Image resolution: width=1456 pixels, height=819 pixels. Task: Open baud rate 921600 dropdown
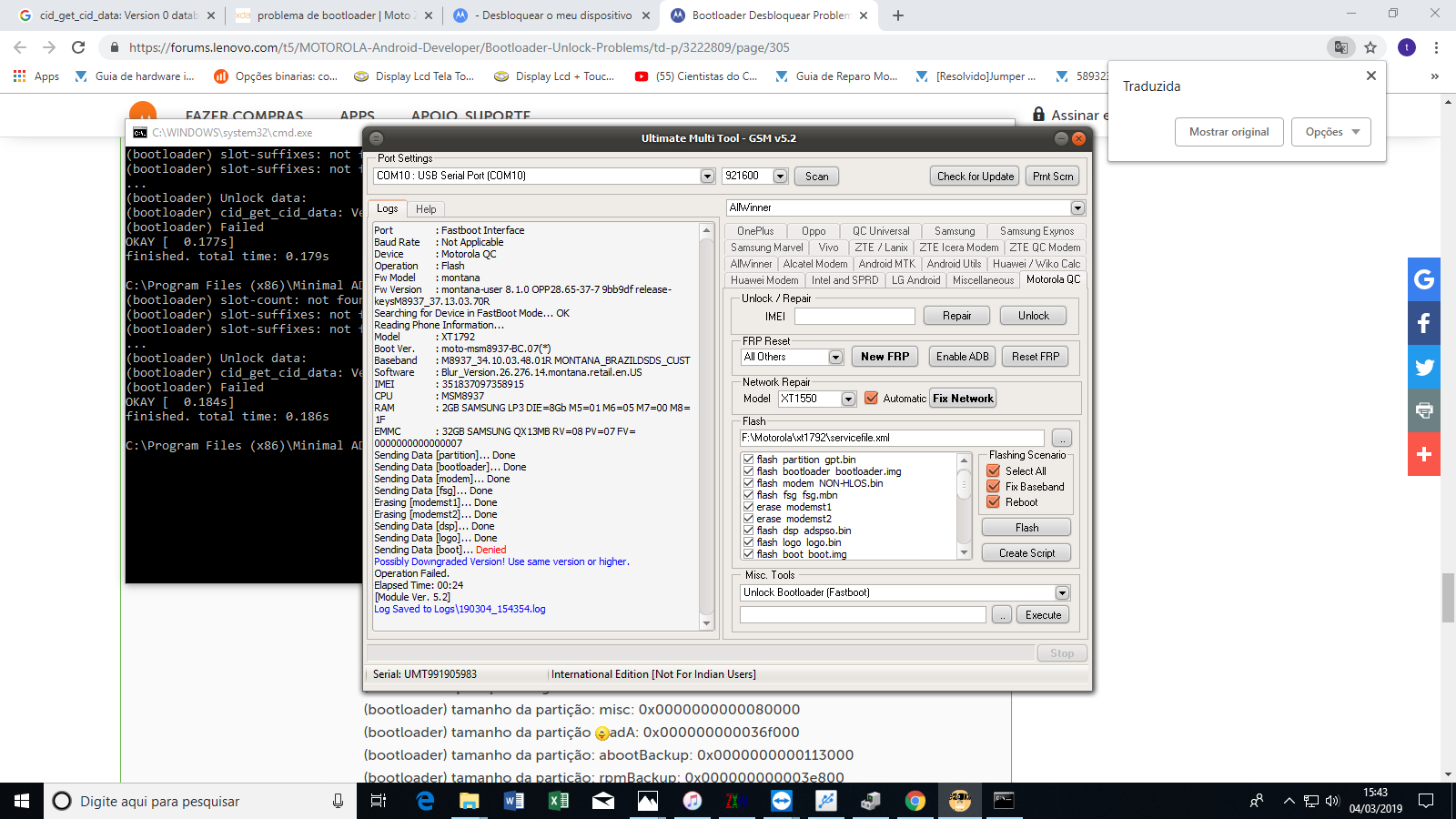point(780,176)
